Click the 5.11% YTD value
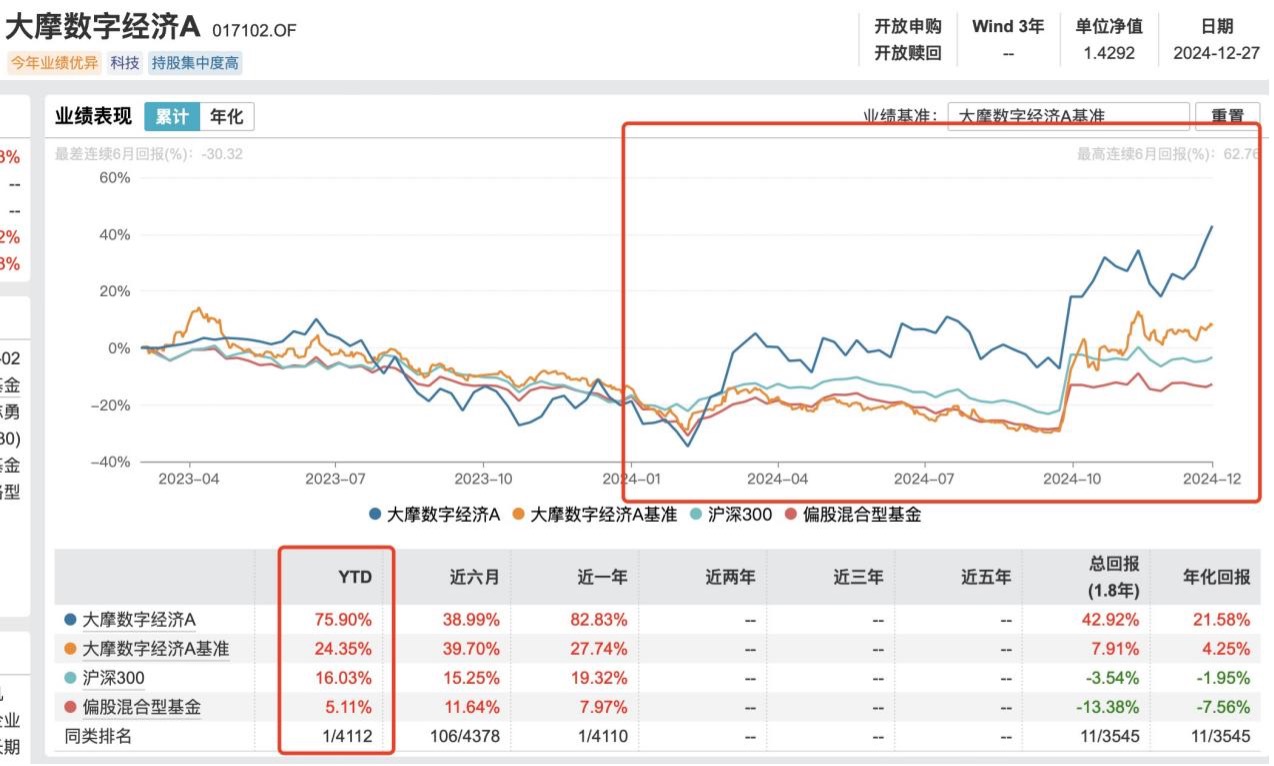This screenshot has height=766, width=1274. point(349,707)
